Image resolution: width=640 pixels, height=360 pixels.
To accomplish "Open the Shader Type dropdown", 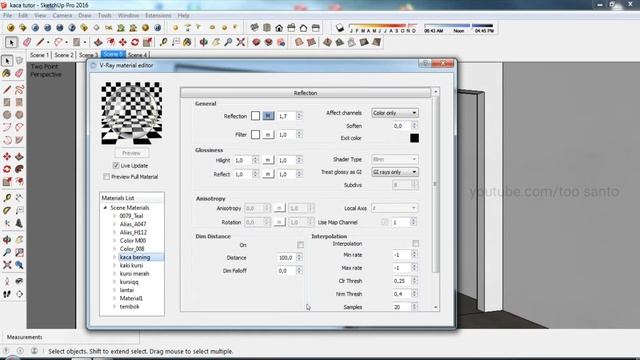I will point(395,159).
